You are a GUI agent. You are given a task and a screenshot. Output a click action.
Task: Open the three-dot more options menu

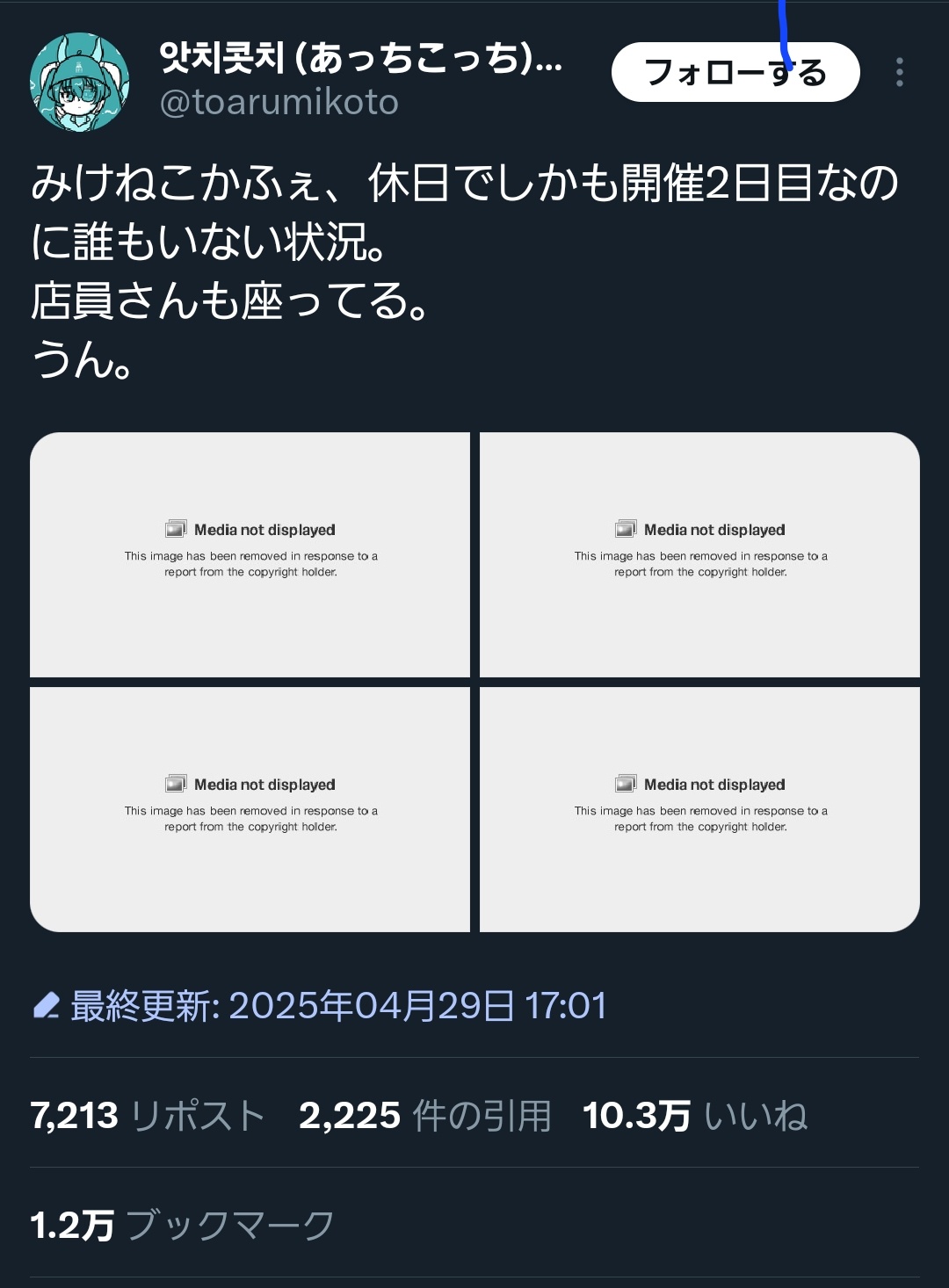click(899, 72)
